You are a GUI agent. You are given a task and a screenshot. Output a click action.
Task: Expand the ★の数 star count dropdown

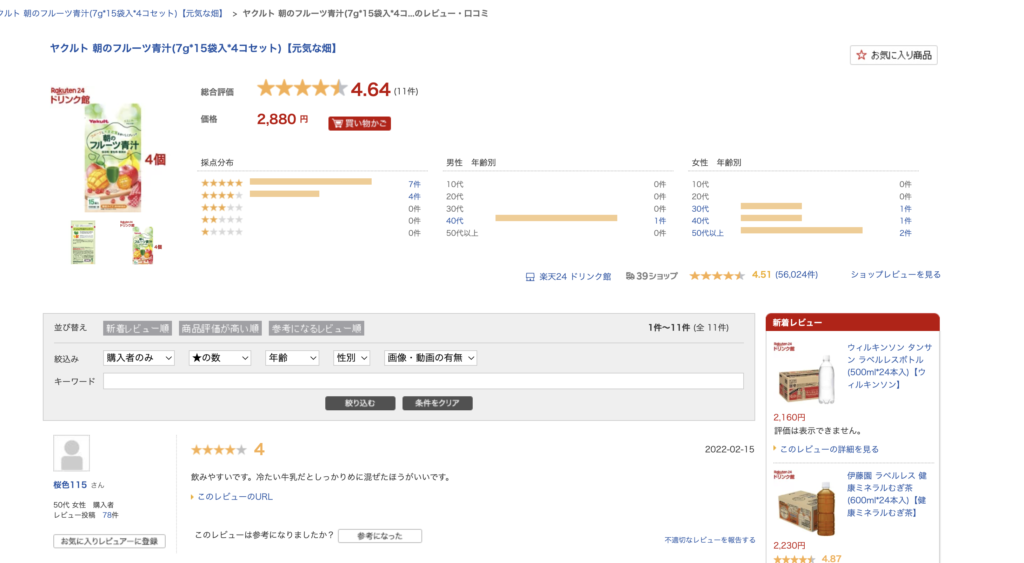[x=219, y=357]
